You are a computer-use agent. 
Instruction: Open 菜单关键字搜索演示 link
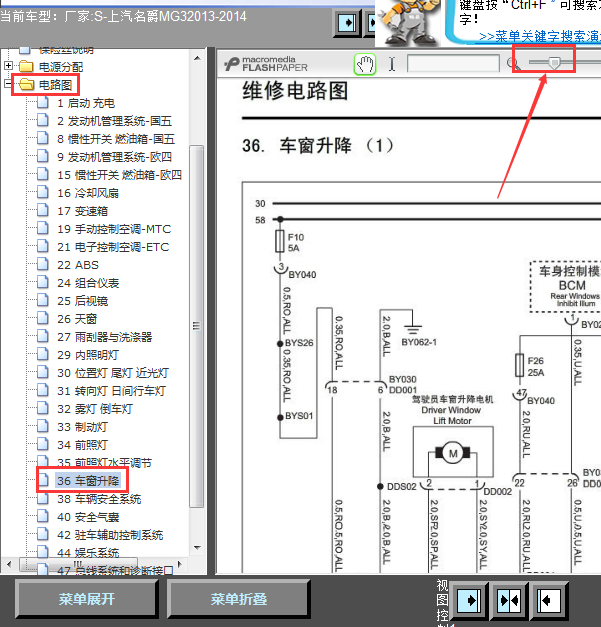click(x=540, y=36)
